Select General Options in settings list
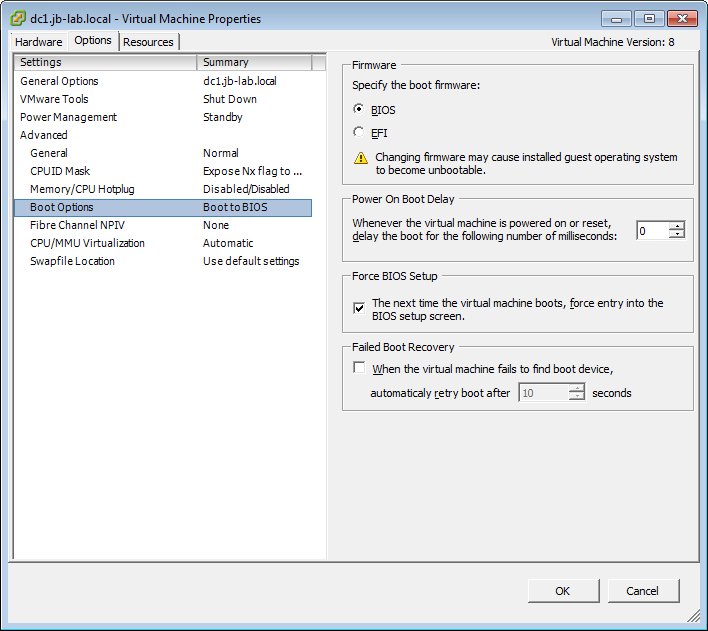This screenshot has height=631, width=708. pyautogui.click(x=59, y=81)
